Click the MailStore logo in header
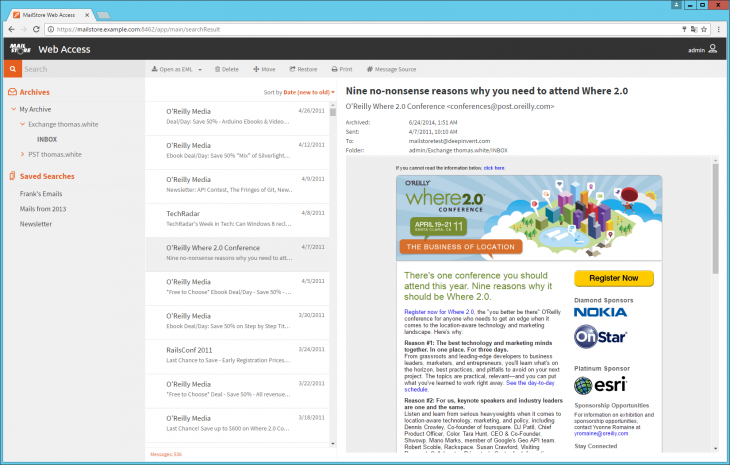The height and width of the screenshot is (465, 730). tap(20, 48)
